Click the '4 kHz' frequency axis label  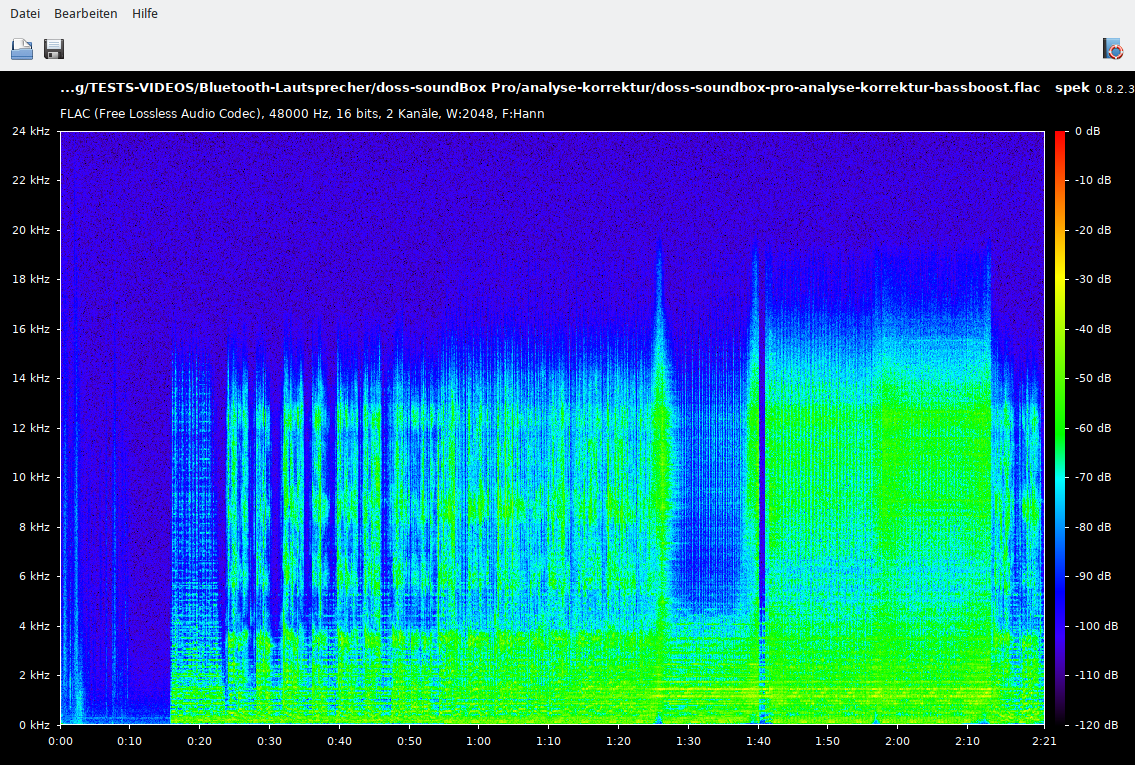pos(33,625)
